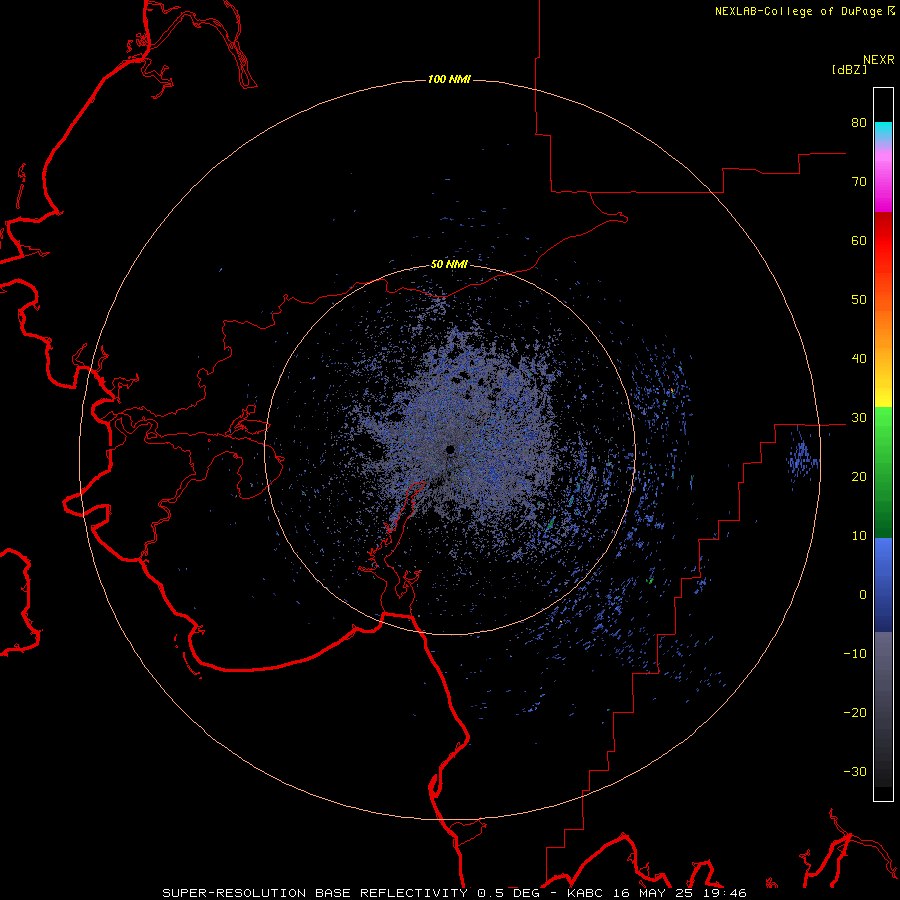Viewport: 900px width, 900px height.
Task: Click the cyan top segment of colorbar
Action: 883,129
